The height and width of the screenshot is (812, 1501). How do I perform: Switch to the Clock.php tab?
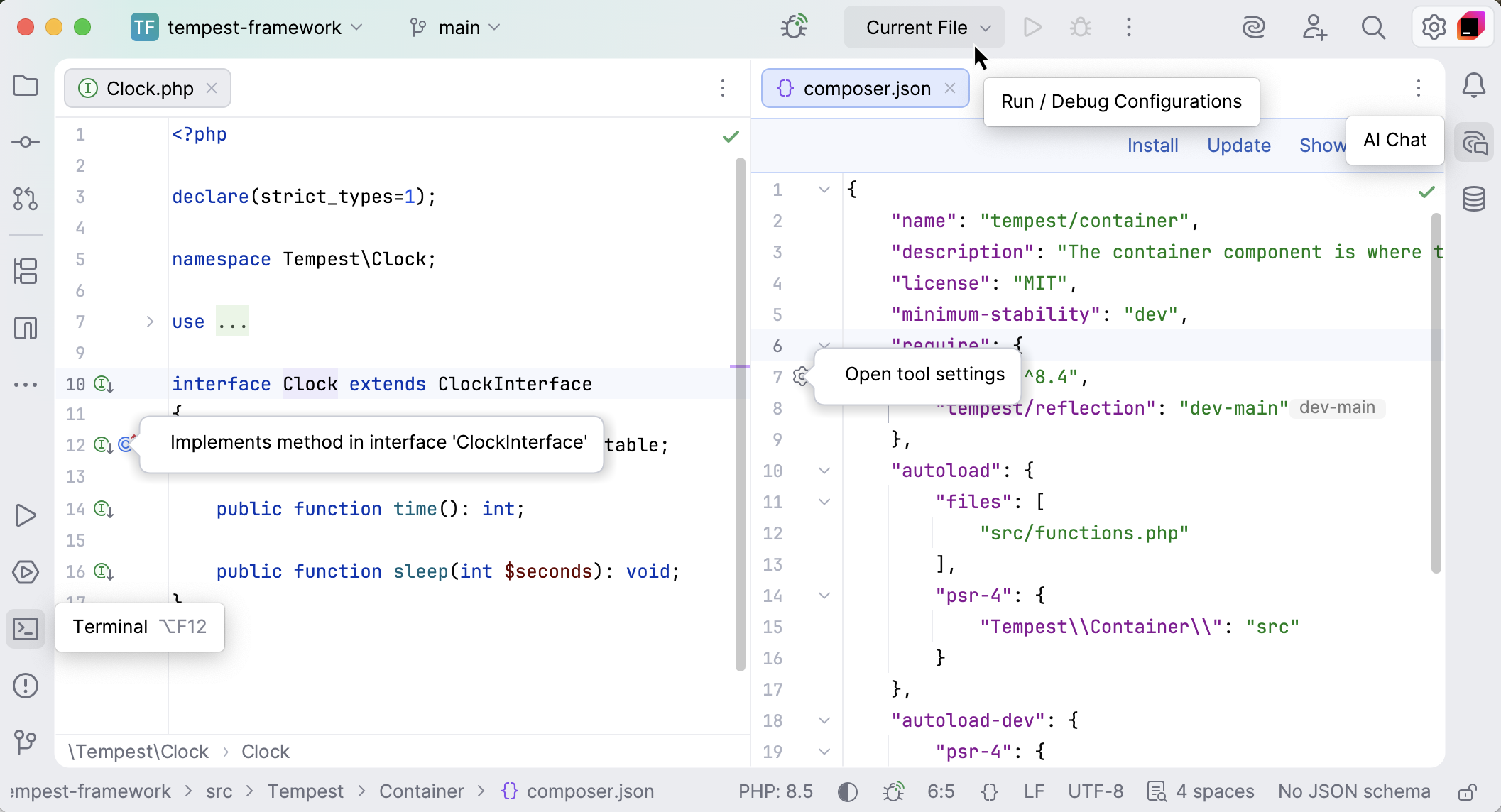point(149,88)
